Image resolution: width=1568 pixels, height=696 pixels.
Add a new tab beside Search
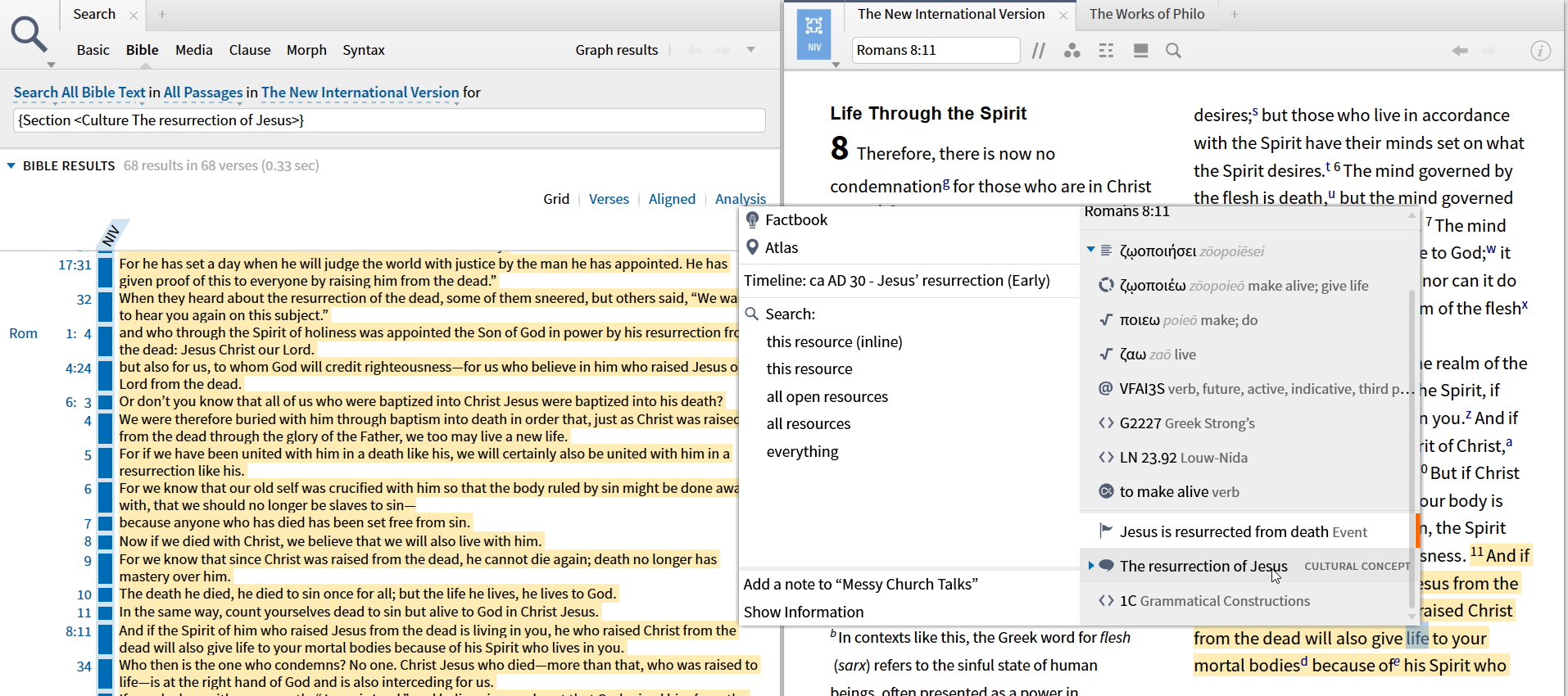(162, 14)
